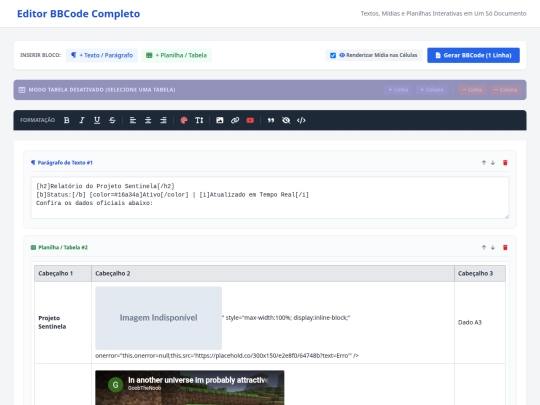The width and height of the screenshot is (540, 405).
Task: Align text to the right
Action: (x=163, y=120)
